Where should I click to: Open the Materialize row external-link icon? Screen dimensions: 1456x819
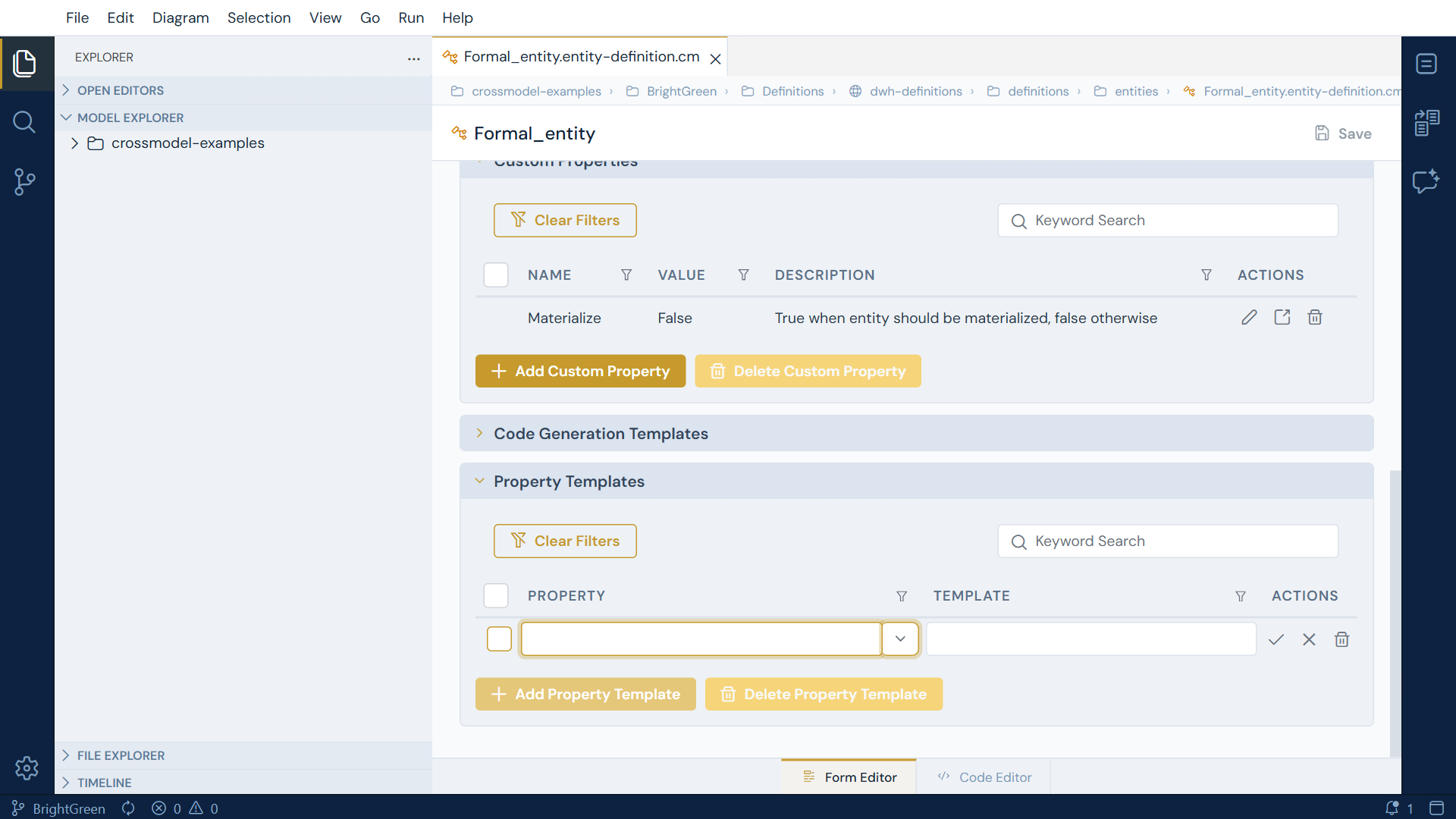pyautogui.click(x=1282, y=318)
